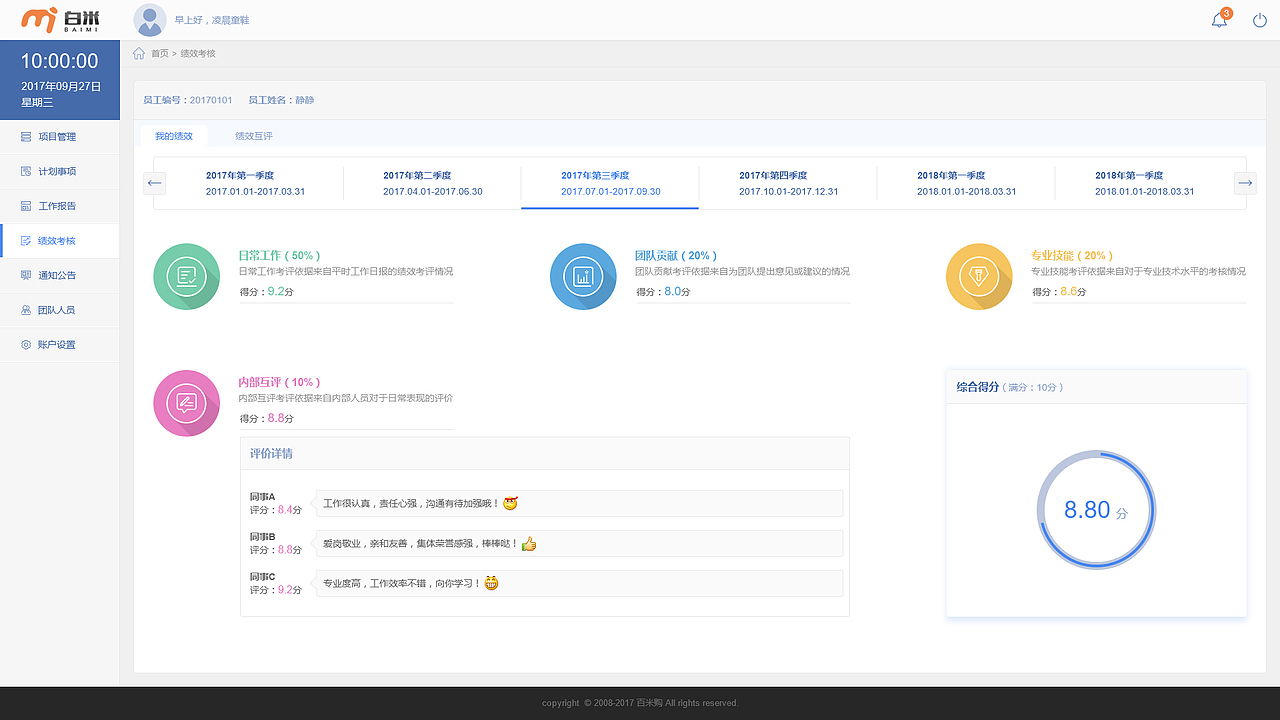The width and height of the screenshot is (1280, 720).
Task: Click 绩效考核 breadcrumb text
Action: 198,53
